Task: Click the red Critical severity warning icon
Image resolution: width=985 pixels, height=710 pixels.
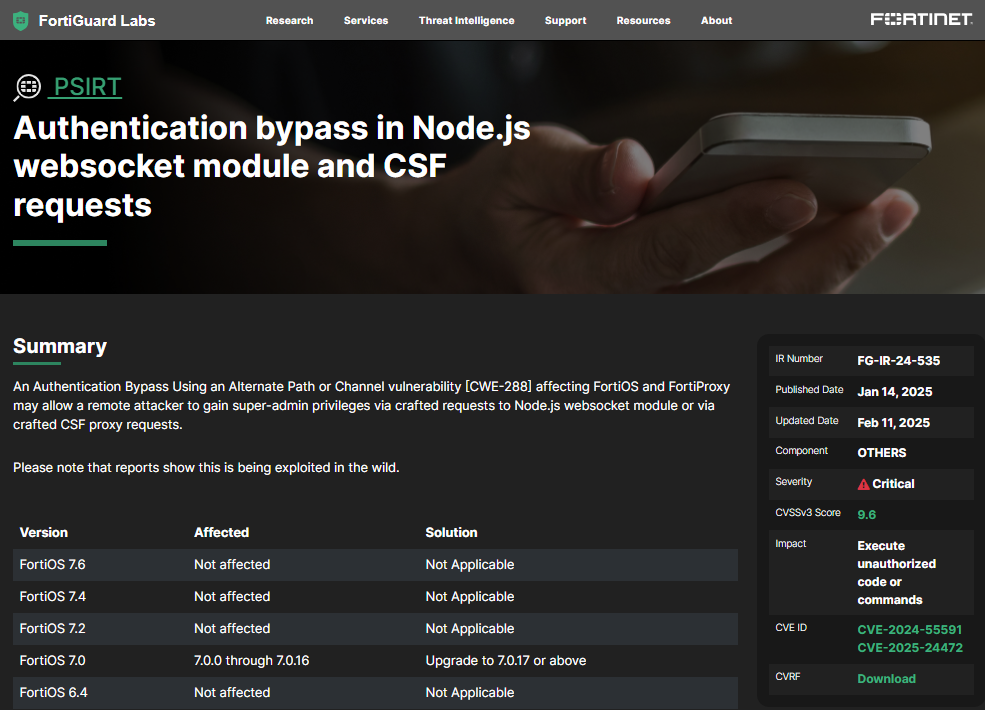Action: (x=864, y=484)
